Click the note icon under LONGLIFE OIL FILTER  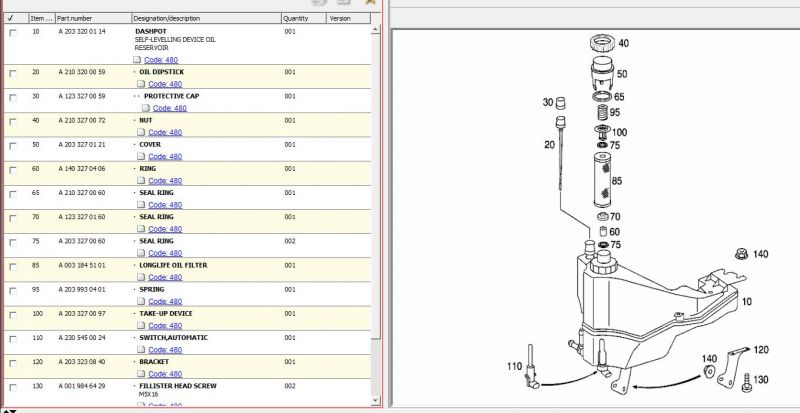coord(140,277)
